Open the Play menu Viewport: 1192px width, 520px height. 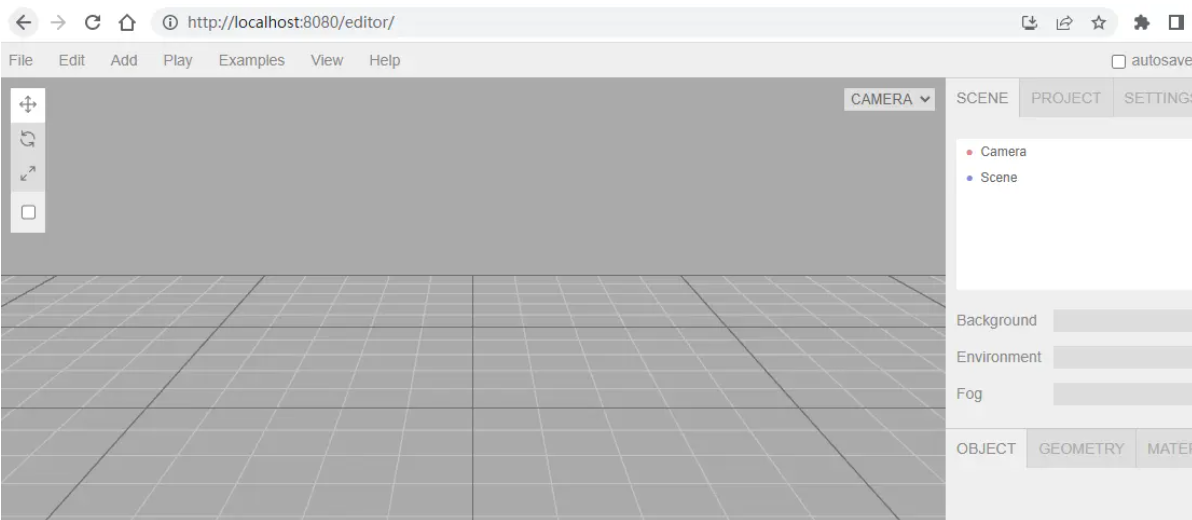click(178, 60)
